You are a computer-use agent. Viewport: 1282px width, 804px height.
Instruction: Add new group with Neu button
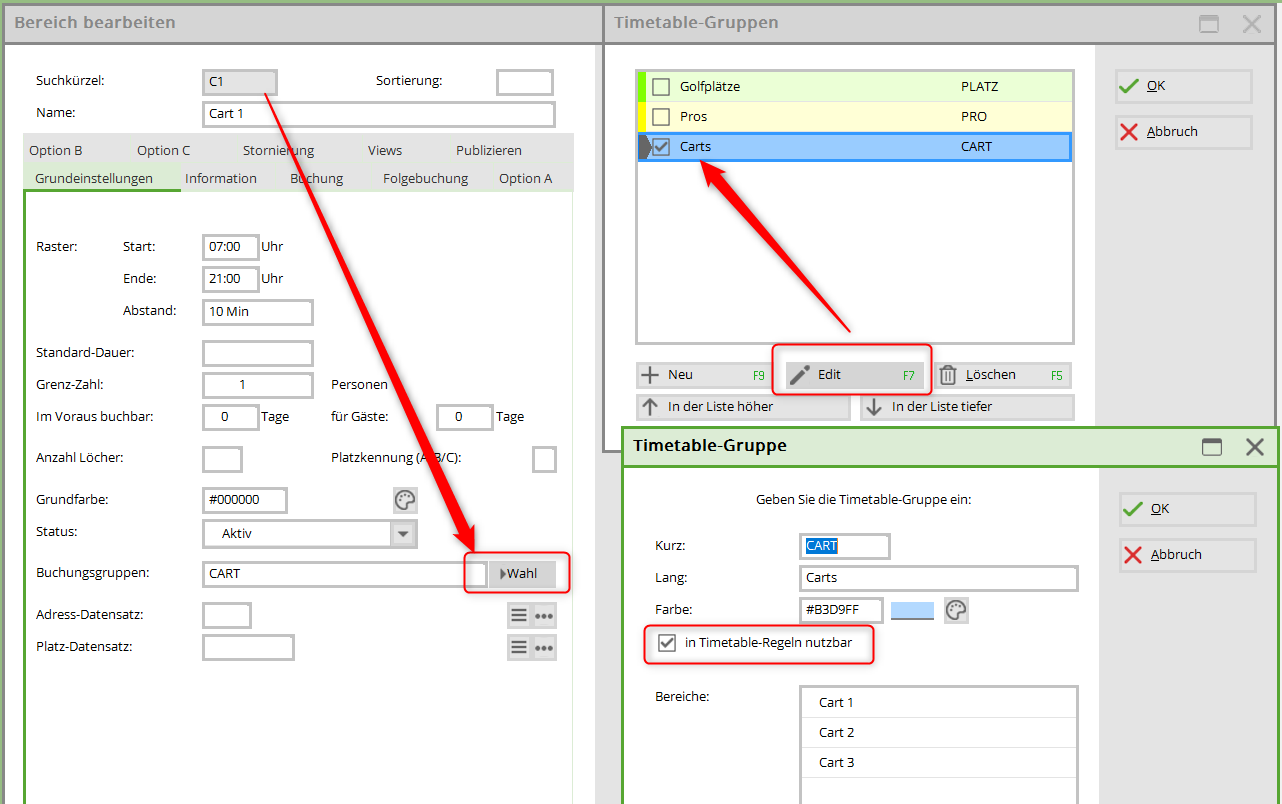[702, 375]
